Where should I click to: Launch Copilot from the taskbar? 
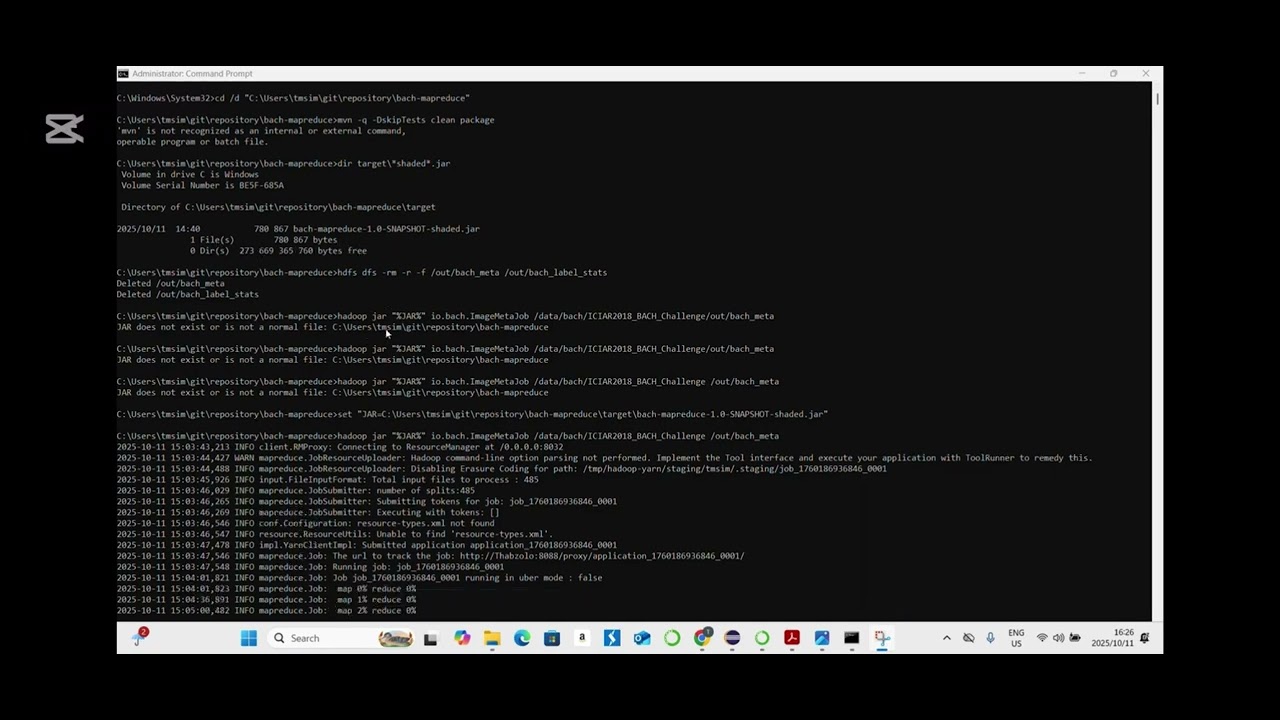pyautogui.click(x=462, y=638)
